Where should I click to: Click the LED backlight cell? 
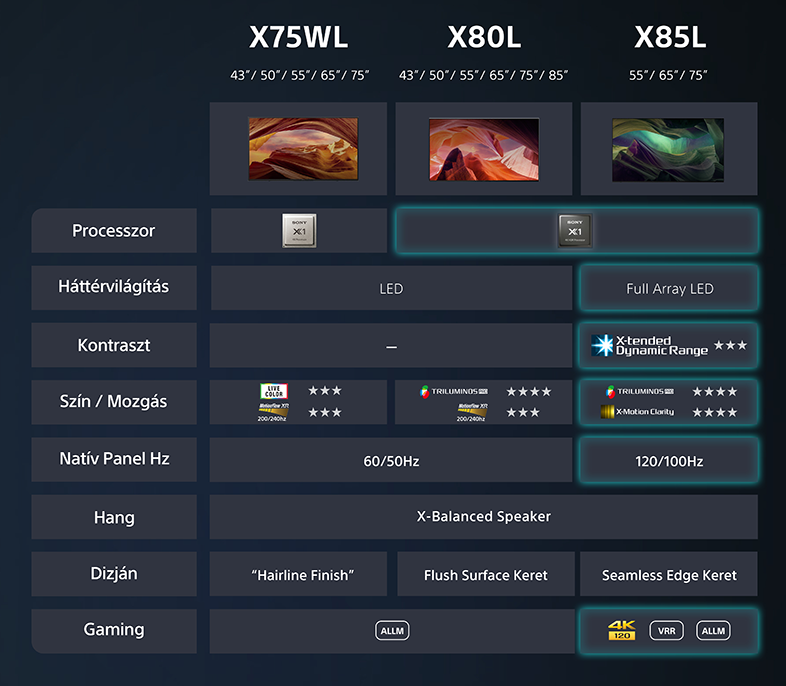(391, 288)
